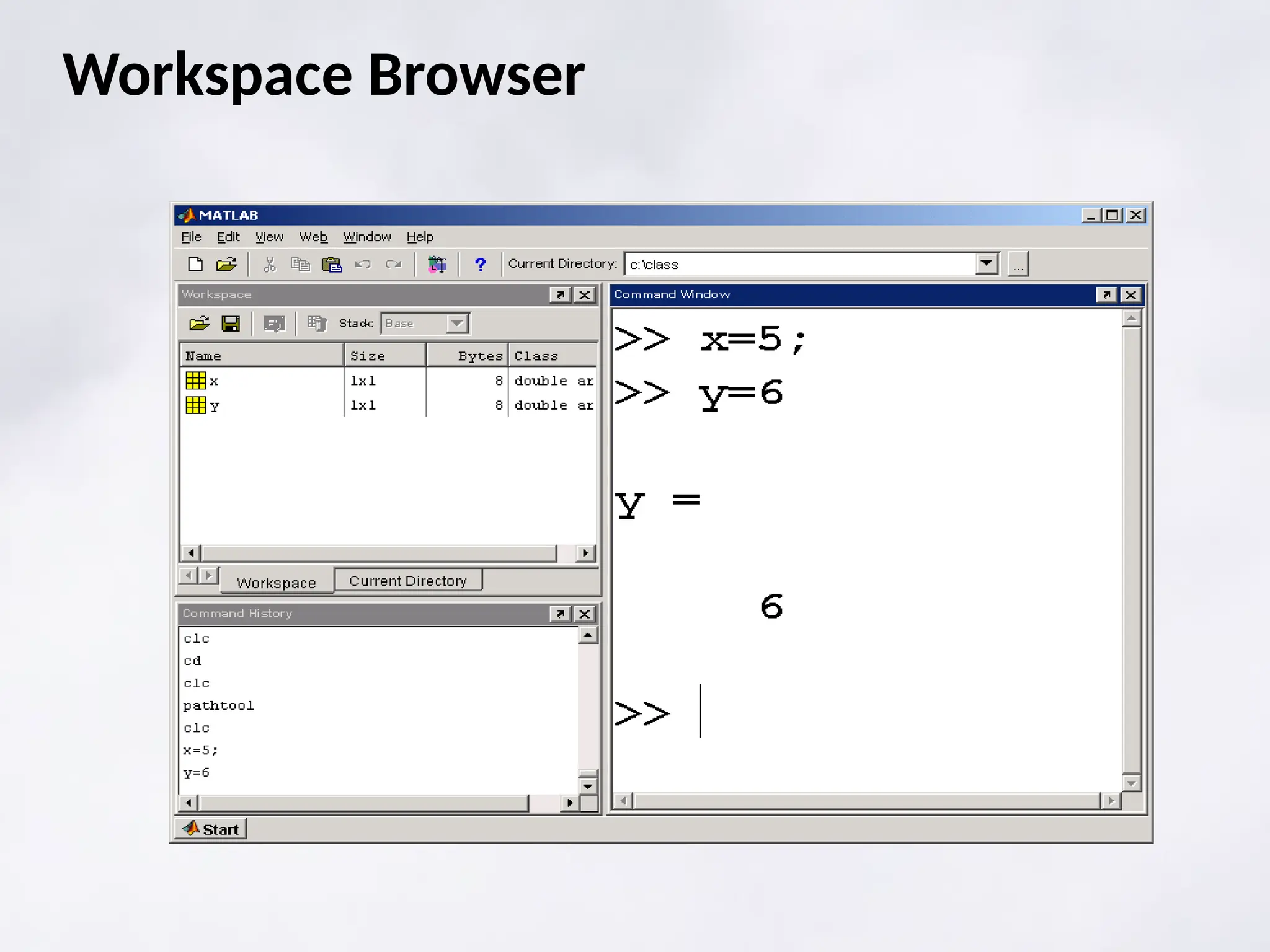Open file using main toolbar folder icon
The height and width of the screenshot is (952, 1270).
(226, 265)
